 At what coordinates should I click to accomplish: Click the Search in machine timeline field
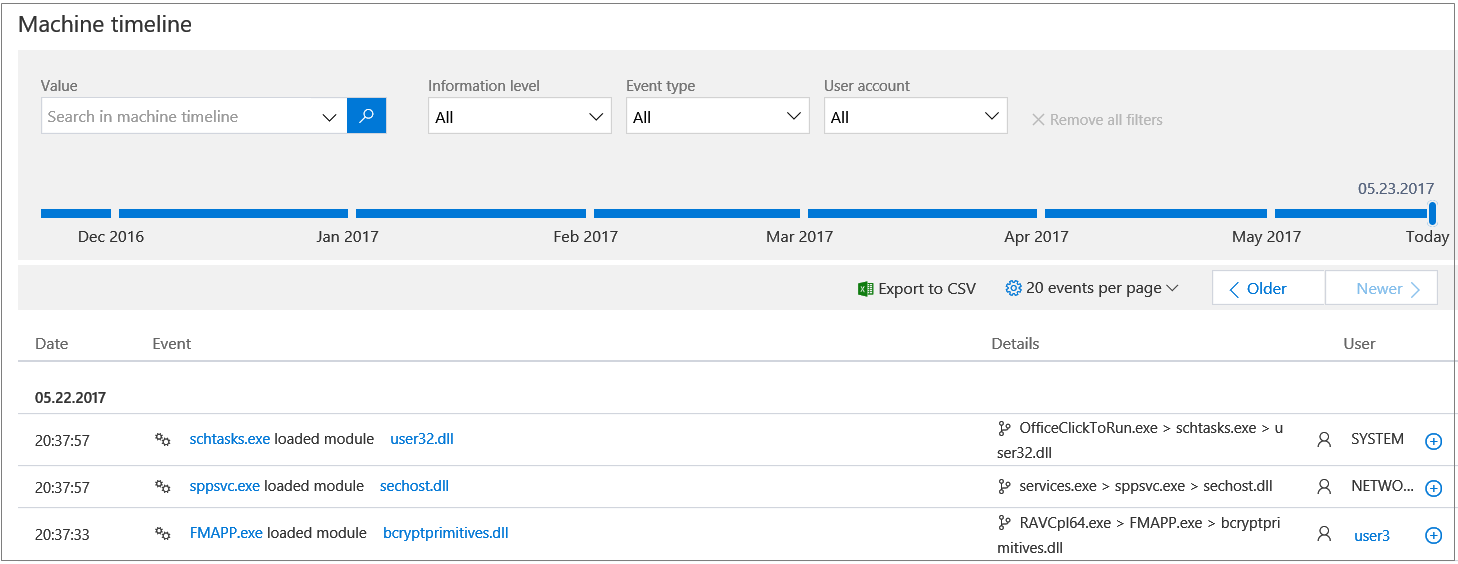pos(180,117)
